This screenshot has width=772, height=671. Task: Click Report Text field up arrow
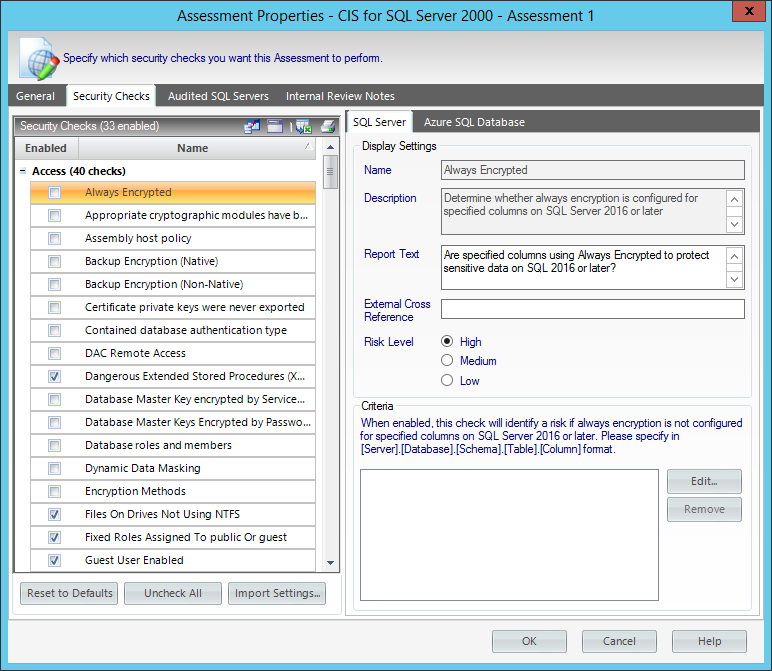pos(734,256)
